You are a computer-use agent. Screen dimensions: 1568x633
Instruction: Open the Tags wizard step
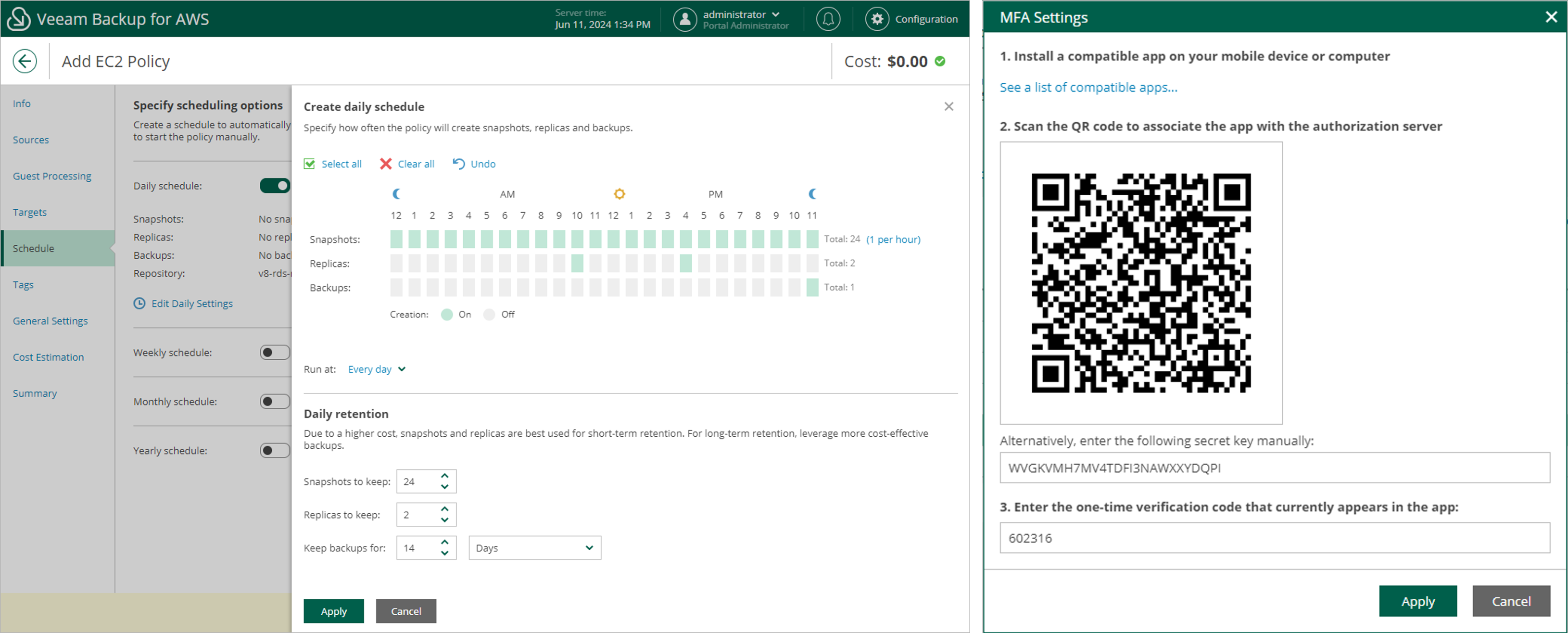click(x=23, y=284)
